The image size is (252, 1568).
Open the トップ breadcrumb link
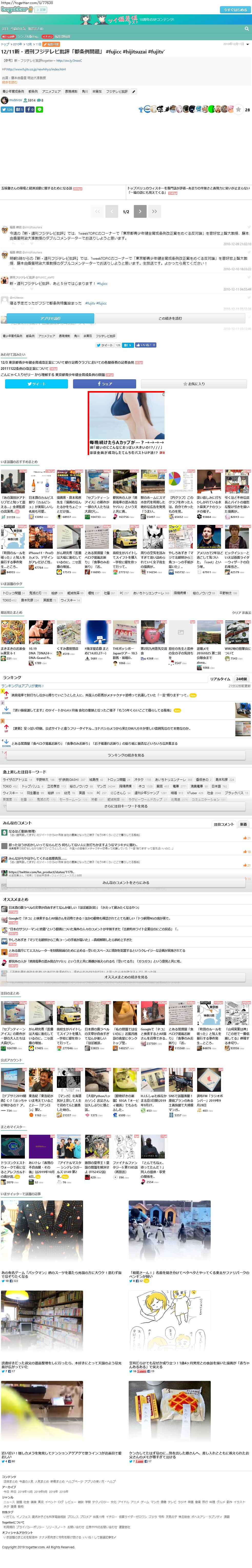[5, 45]
